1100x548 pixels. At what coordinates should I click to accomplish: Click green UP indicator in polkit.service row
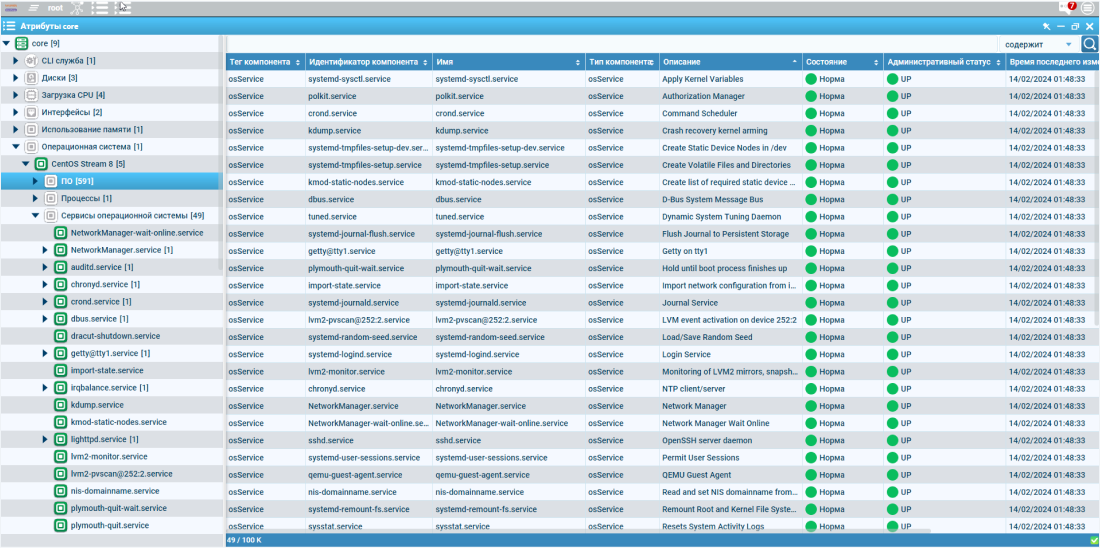point(892,96)
